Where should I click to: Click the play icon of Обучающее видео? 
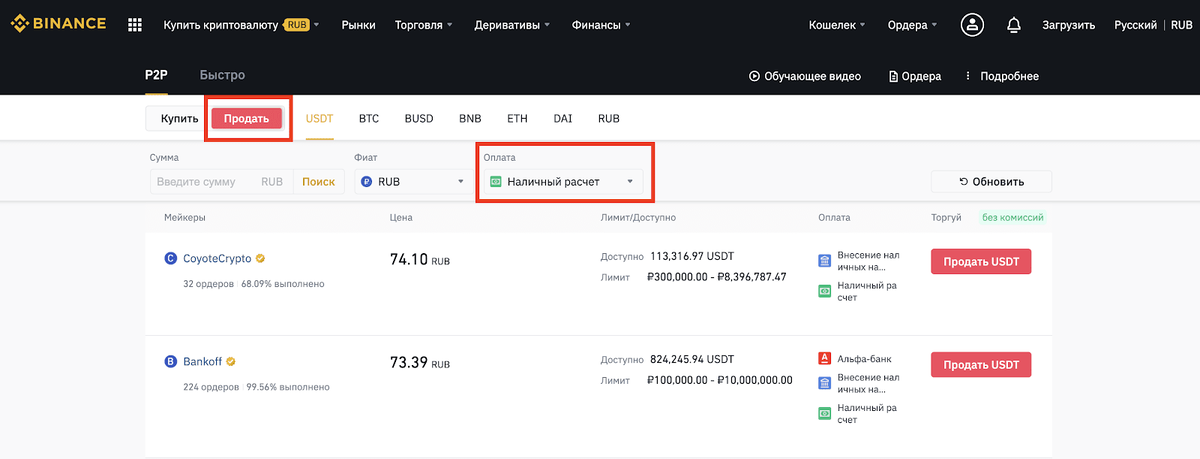point(754,76)
